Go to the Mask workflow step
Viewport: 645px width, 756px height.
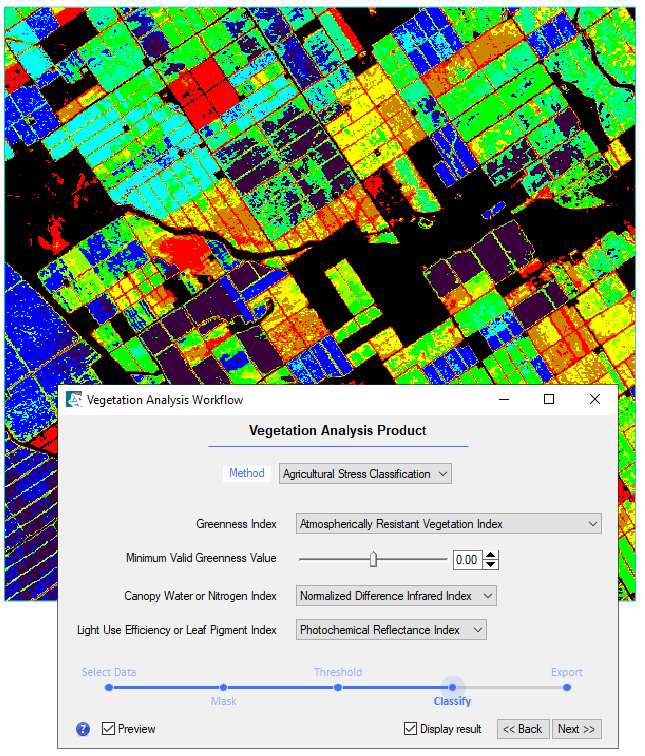pyautogui.click(x=223, y=687)
